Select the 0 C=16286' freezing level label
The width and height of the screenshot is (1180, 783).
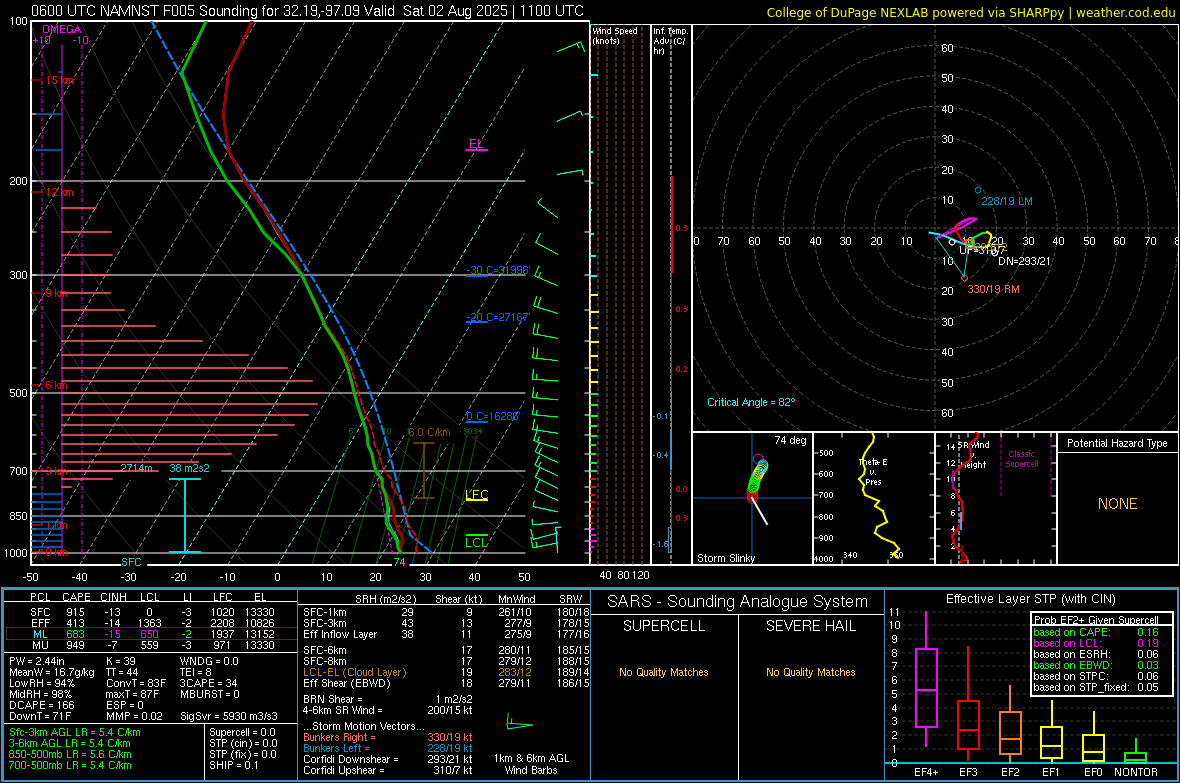tap(492, 416)
